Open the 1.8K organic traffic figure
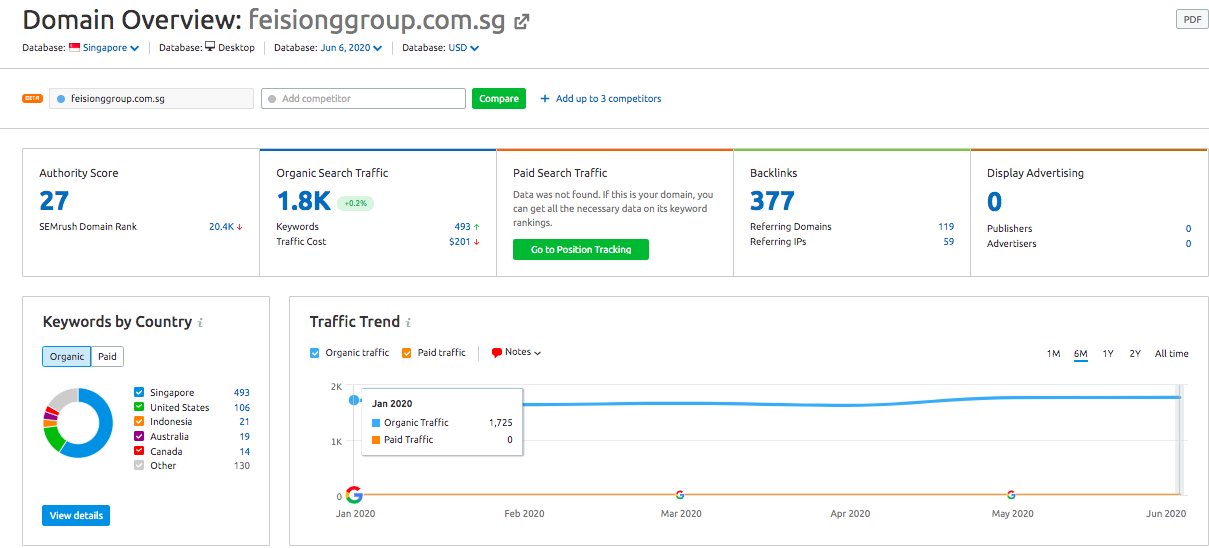 [x=303, y=201]
